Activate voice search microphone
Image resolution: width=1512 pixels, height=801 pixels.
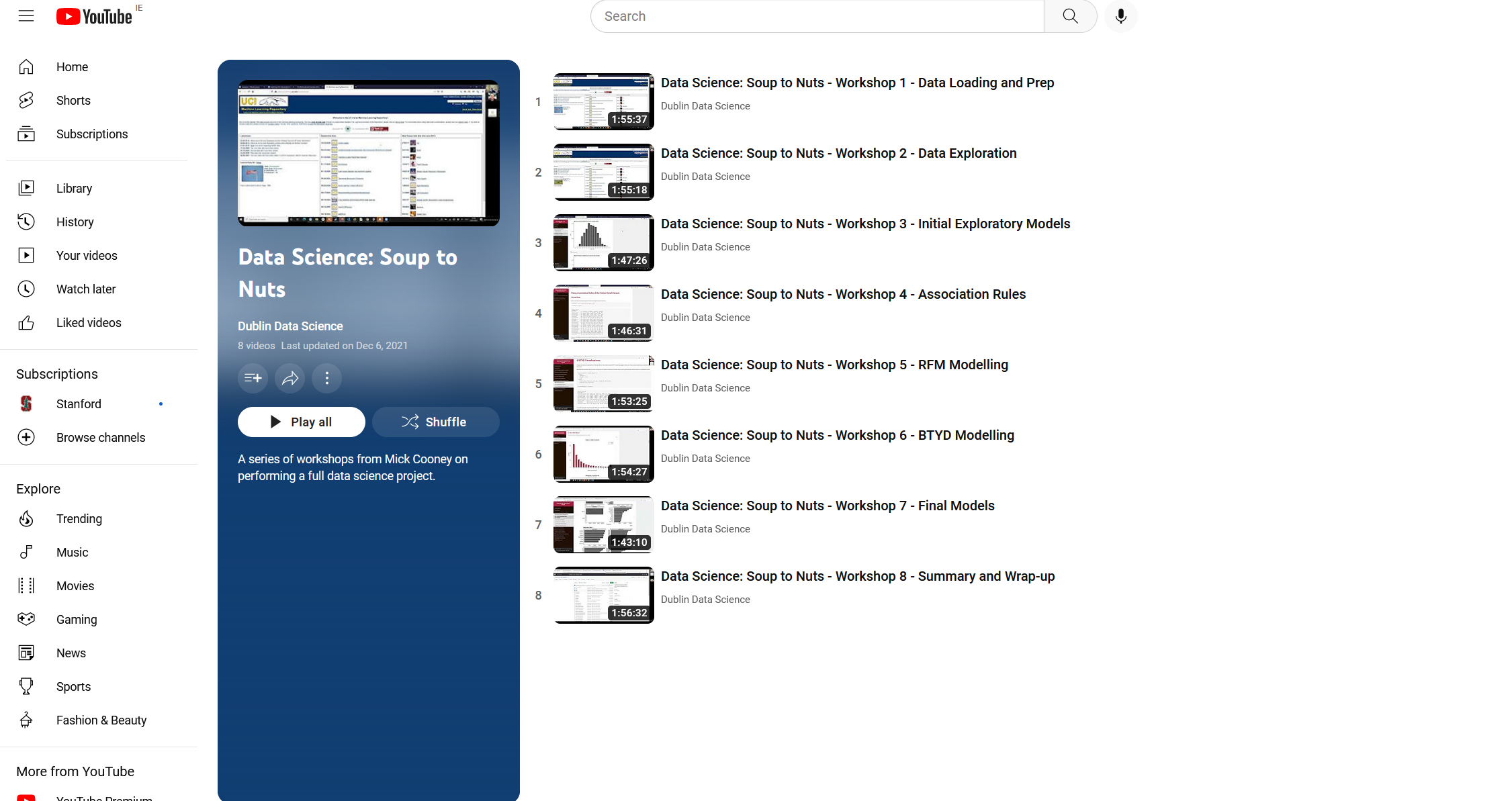pyautogui.click(x=1120, y=16)
